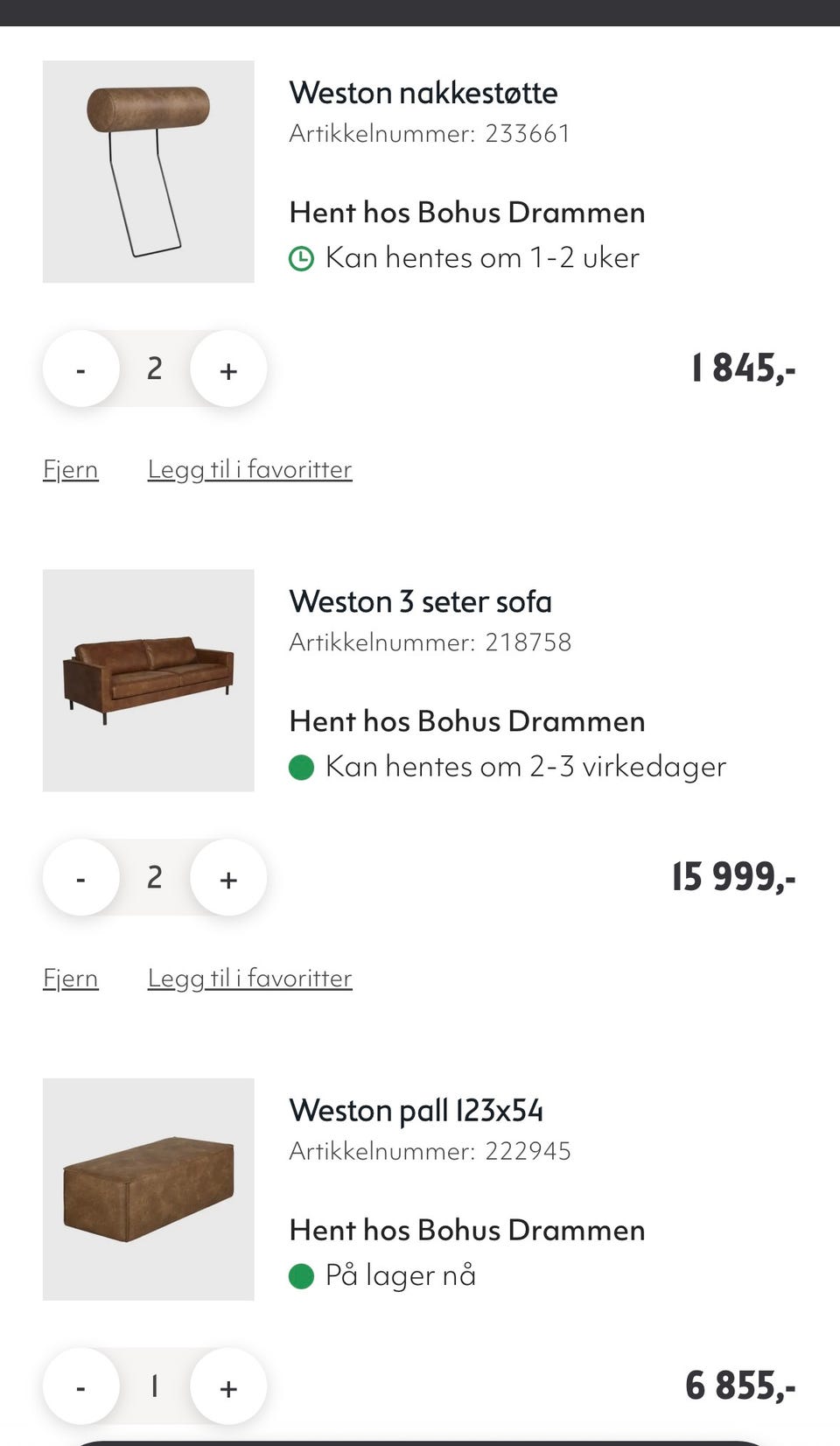Remove Weston nakkestøtte via Fjern link
The width and height of the screenshot is (840, 1446).
click(x=70, y=470)
